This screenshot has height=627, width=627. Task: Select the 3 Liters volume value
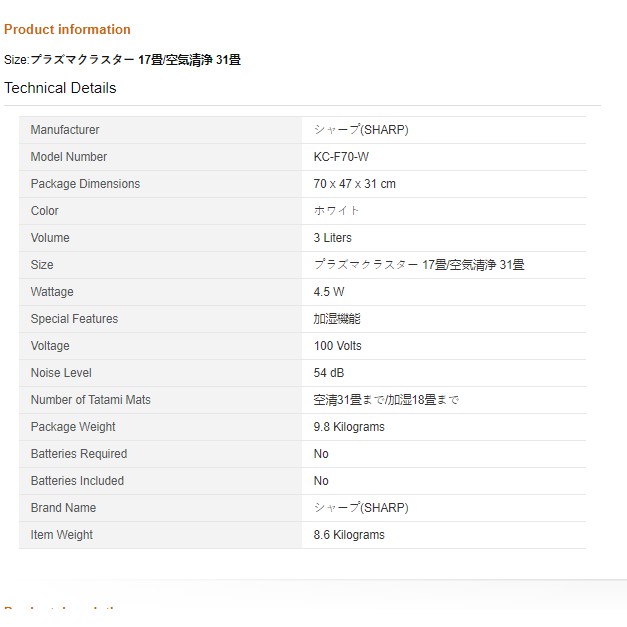(332, 238)
